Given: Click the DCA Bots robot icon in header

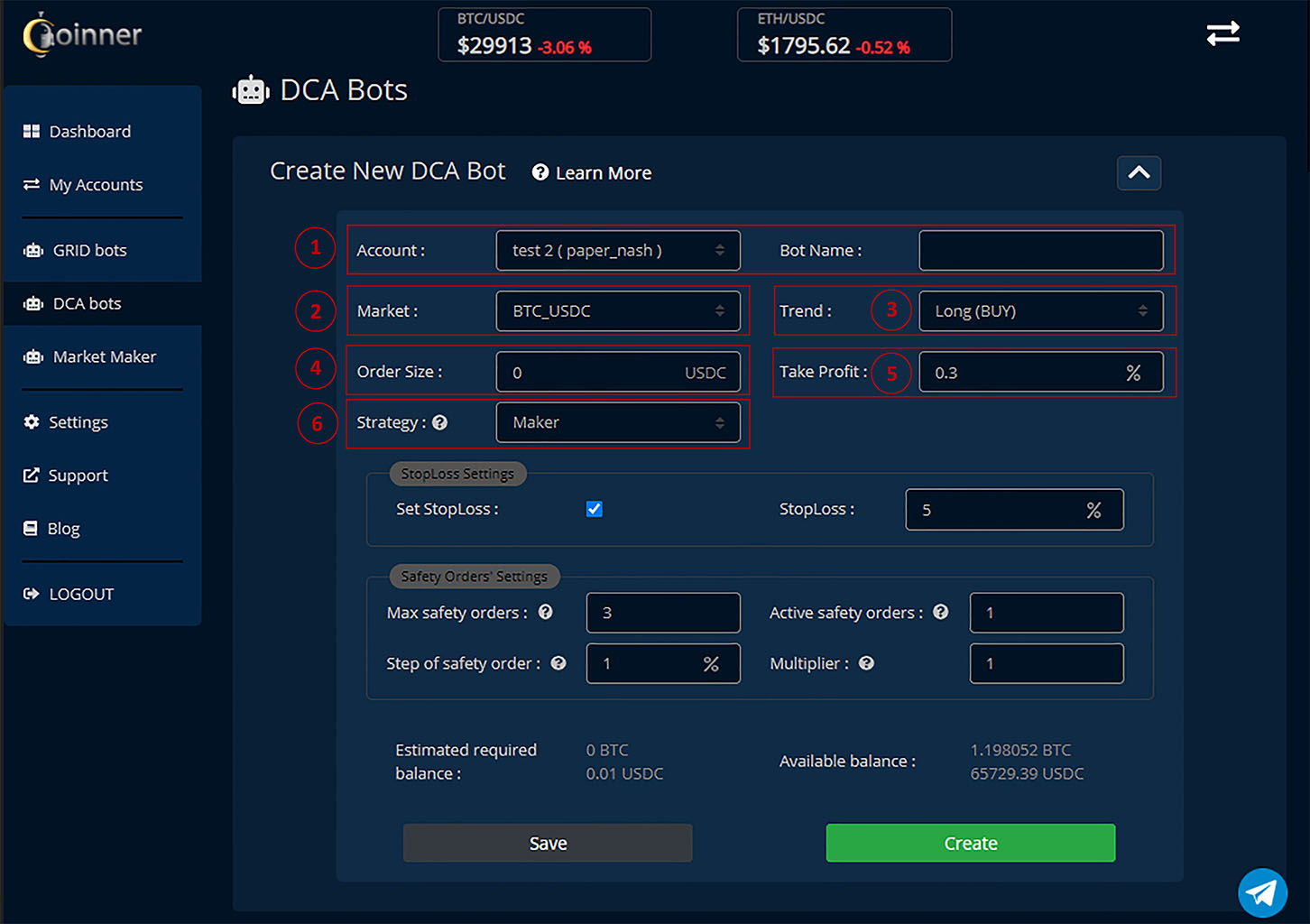Looking at the screenshot, I should click(x=251, y=89).
